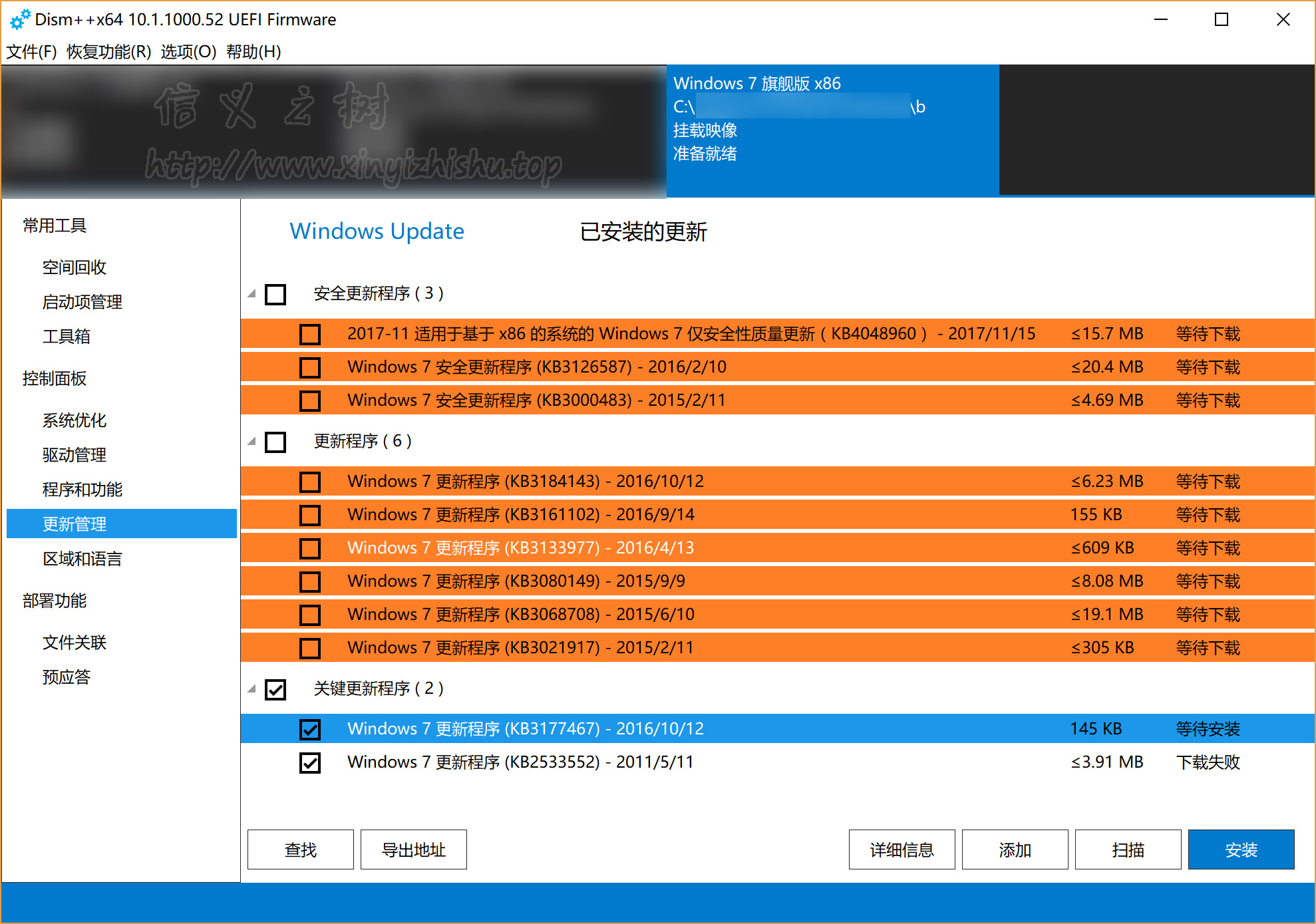Screen dimensions: 1316x924
Task: Check the KB4048960 security update checkbox
Action: pyautogui.click(x=310, y=334)
